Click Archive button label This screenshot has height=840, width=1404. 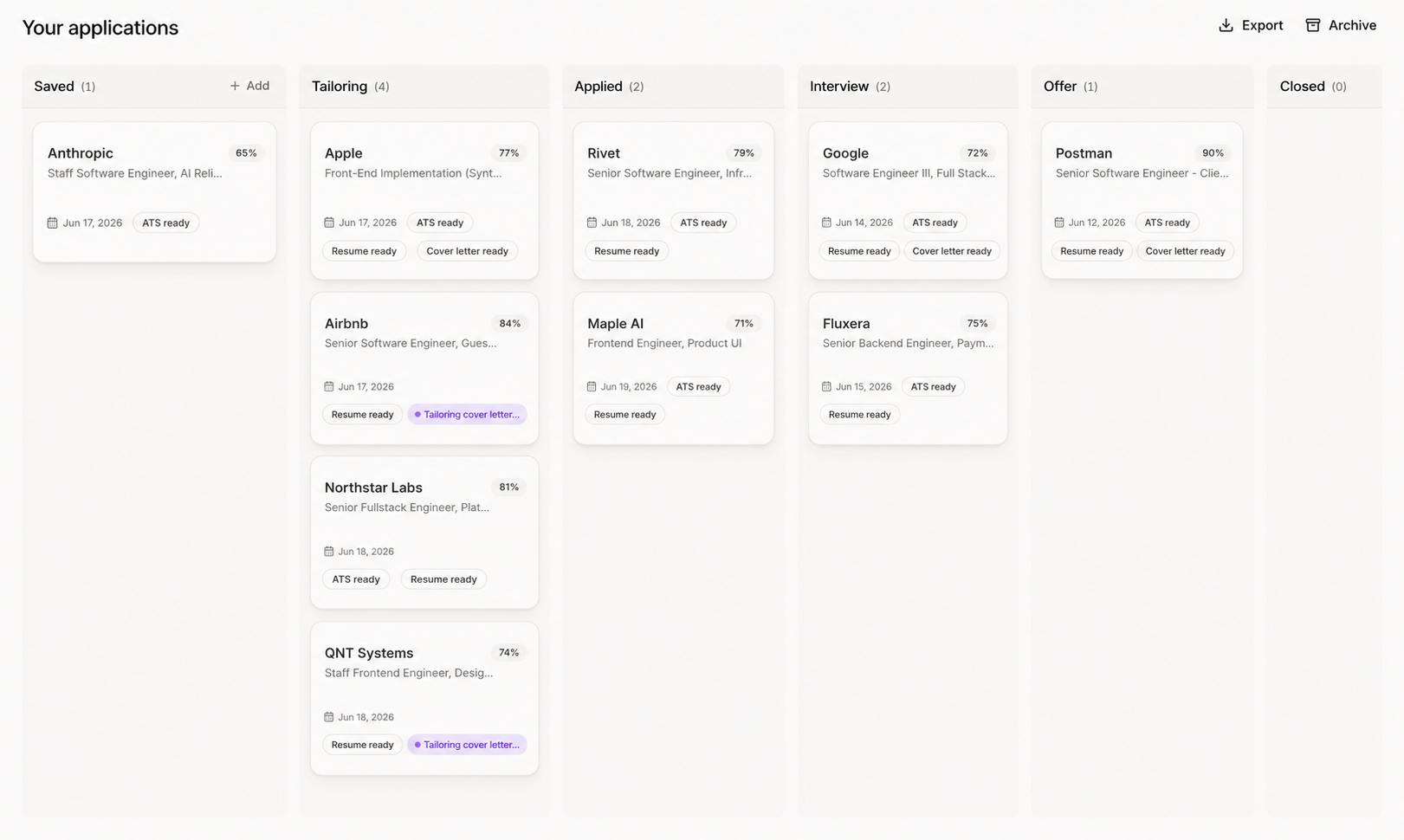click(1353, 25)
